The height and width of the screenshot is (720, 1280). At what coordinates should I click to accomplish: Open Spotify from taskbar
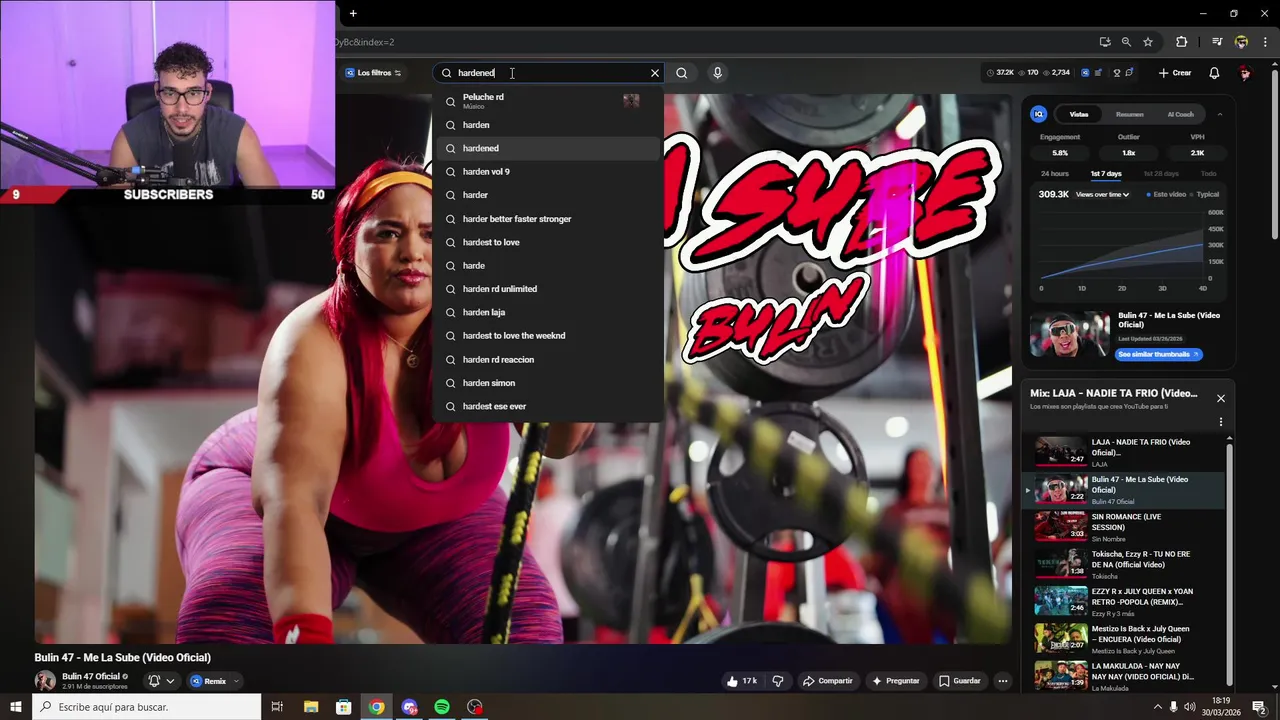tap(442, 707)
